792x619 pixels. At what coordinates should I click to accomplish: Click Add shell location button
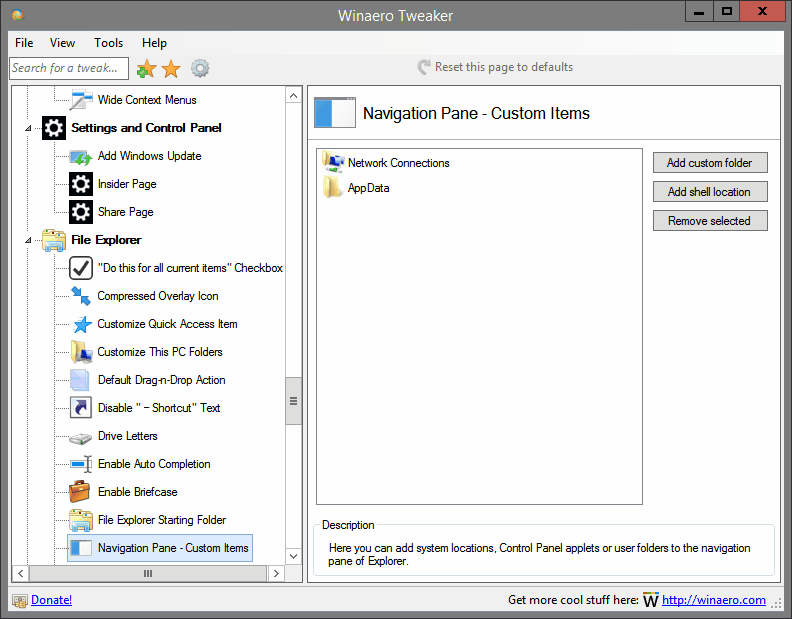(x=710, y=192)
